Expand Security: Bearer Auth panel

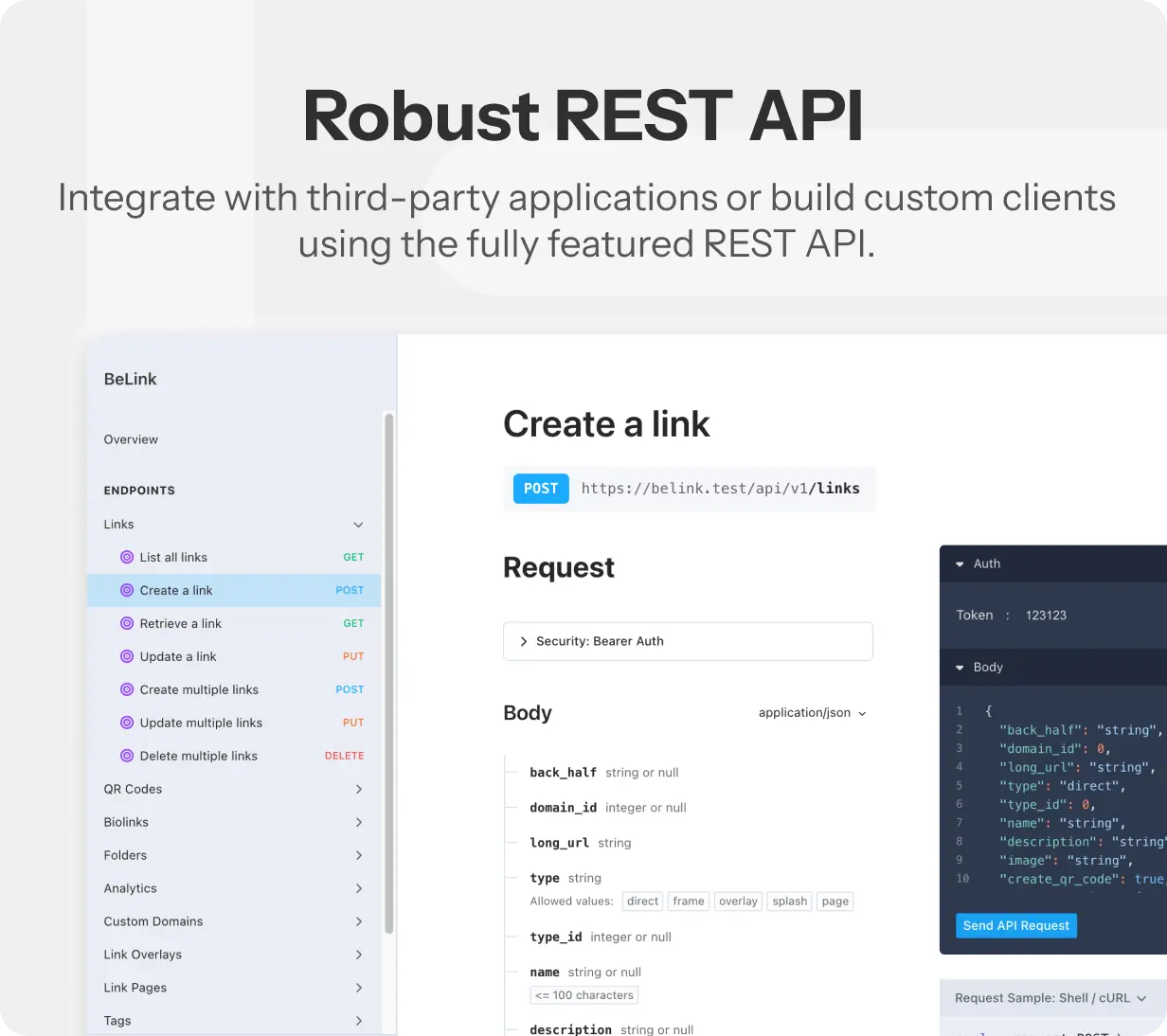688,641
